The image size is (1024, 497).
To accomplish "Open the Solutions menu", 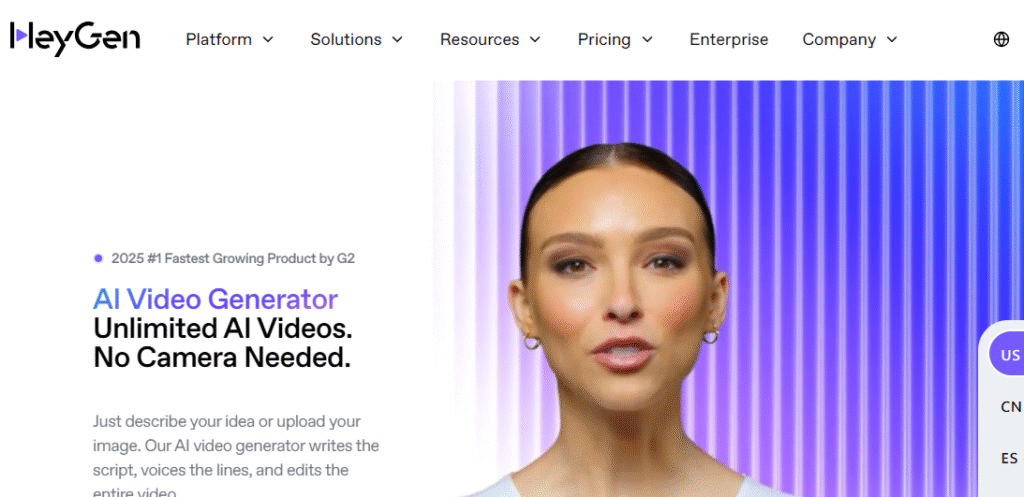I will pos(346,39).
